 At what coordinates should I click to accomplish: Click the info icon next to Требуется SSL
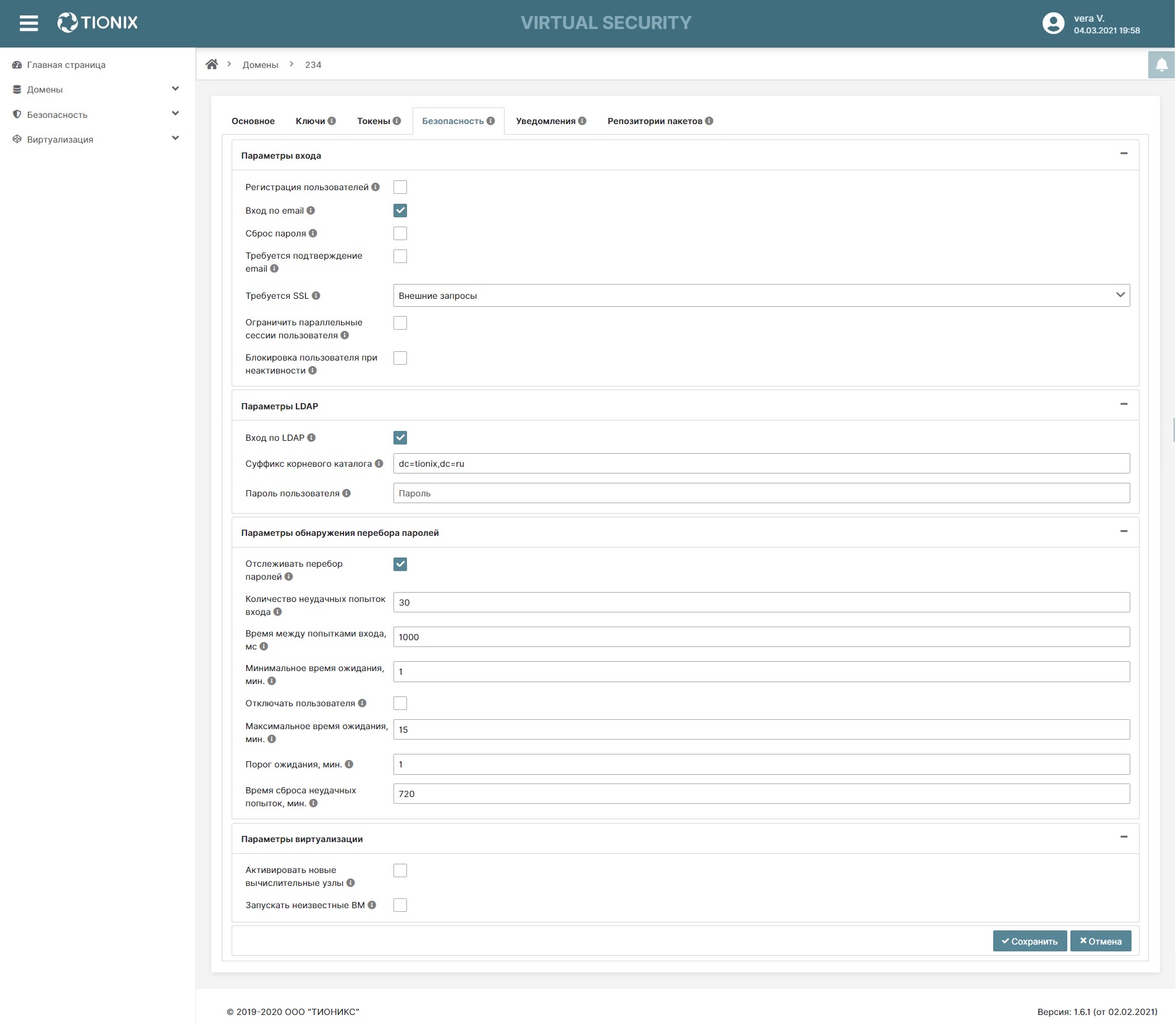[316, 296]
